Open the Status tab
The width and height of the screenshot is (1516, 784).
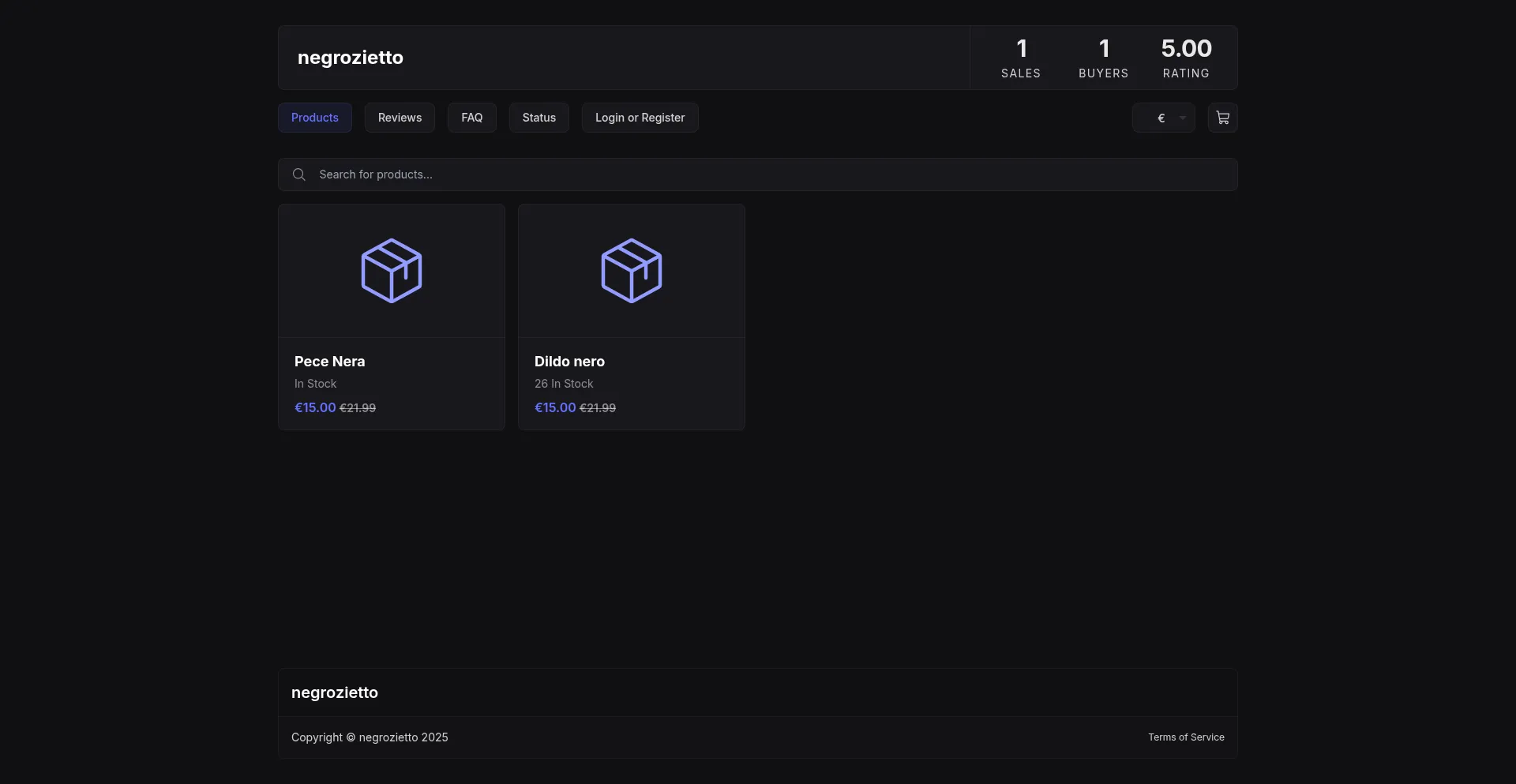click(x=539, y=118)
